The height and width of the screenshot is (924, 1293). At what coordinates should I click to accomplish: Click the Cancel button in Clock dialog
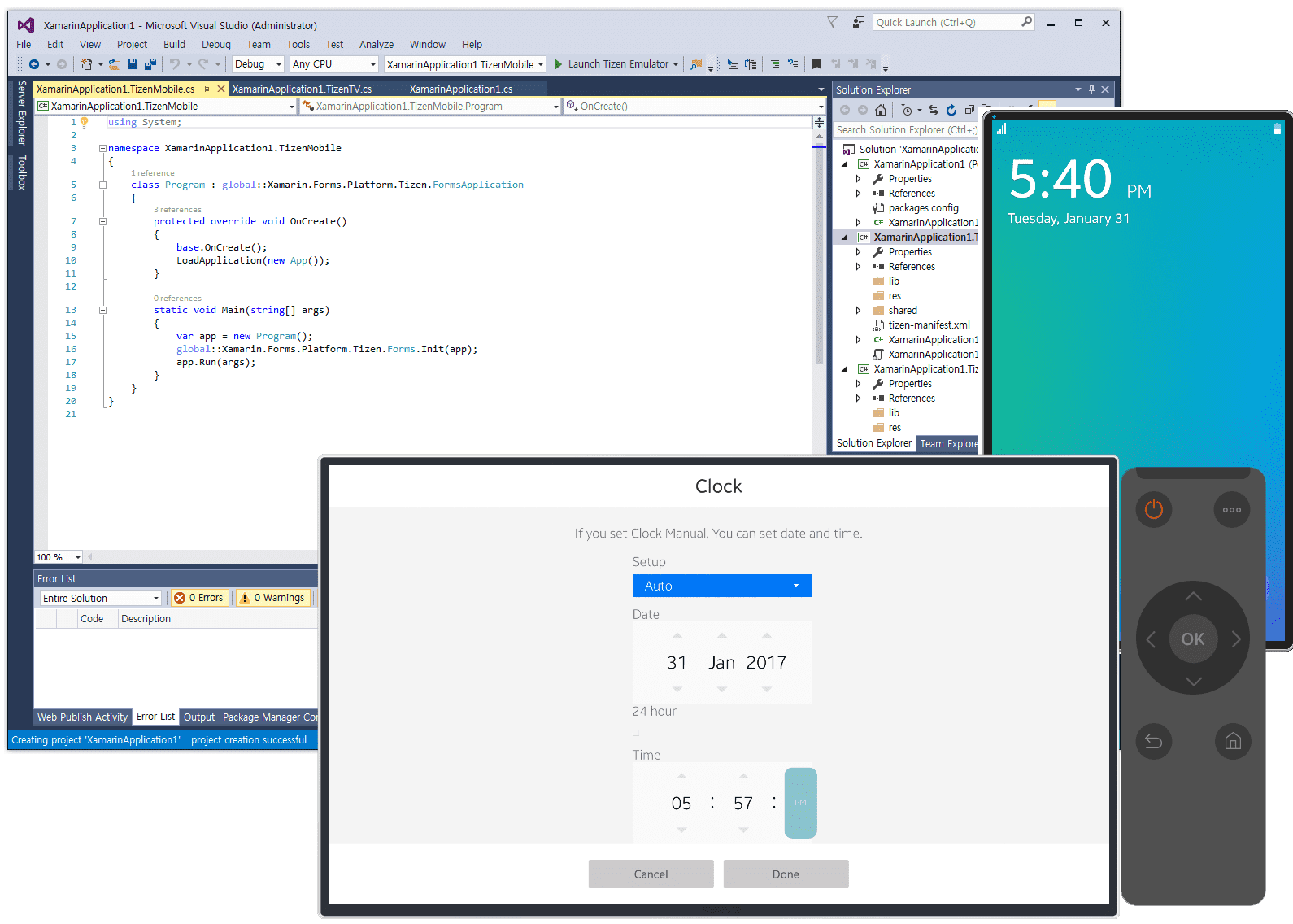[x=651, y=874]
